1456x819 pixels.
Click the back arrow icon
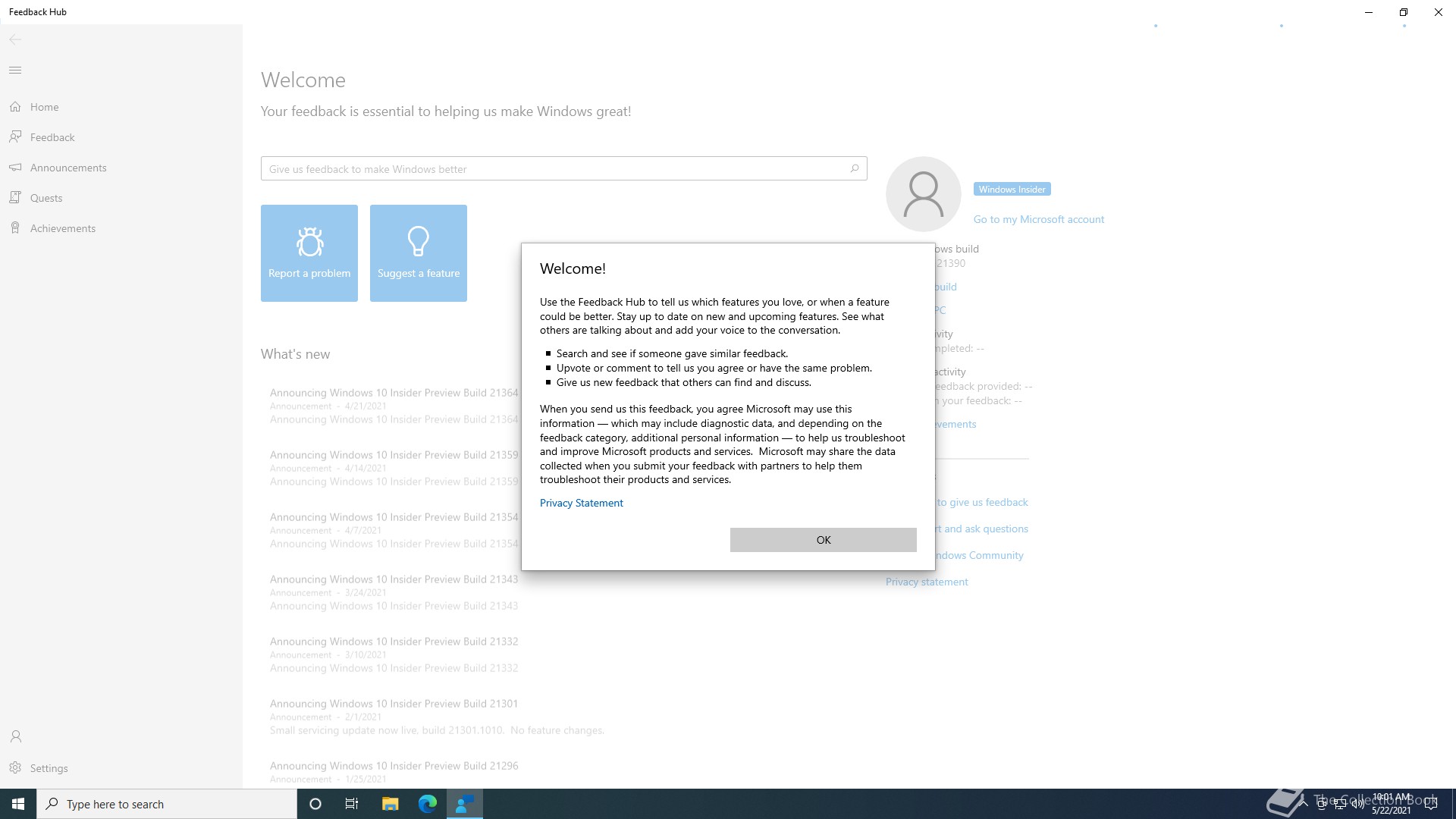click(x=15, y=39)
